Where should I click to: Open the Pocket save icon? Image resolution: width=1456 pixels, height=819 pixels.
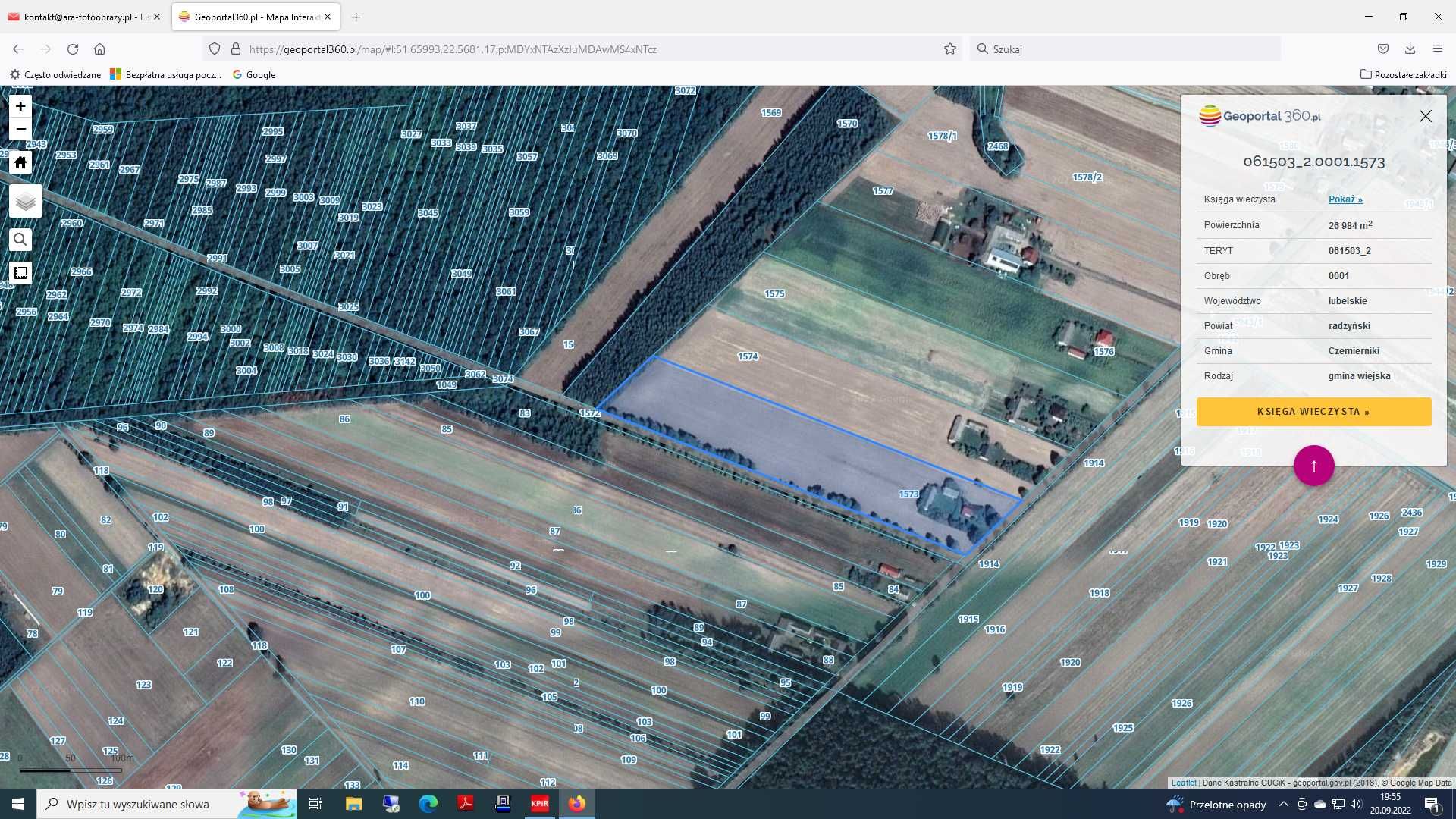click(1383, 49)
